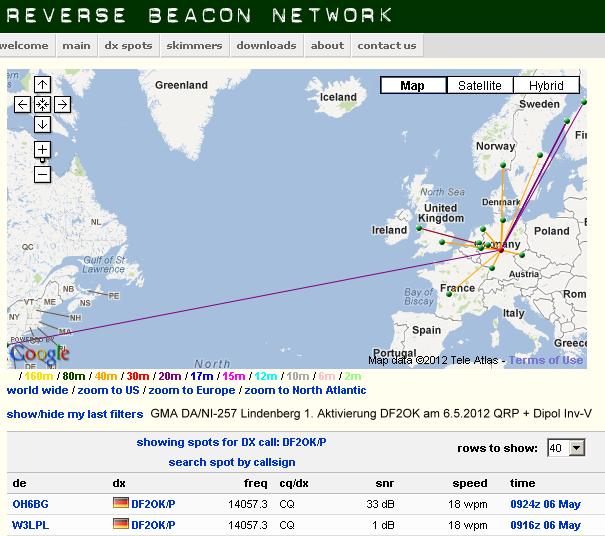Viewport: 605px width, 536px height.
Task: Open the main tab
Action: (76, 46)
